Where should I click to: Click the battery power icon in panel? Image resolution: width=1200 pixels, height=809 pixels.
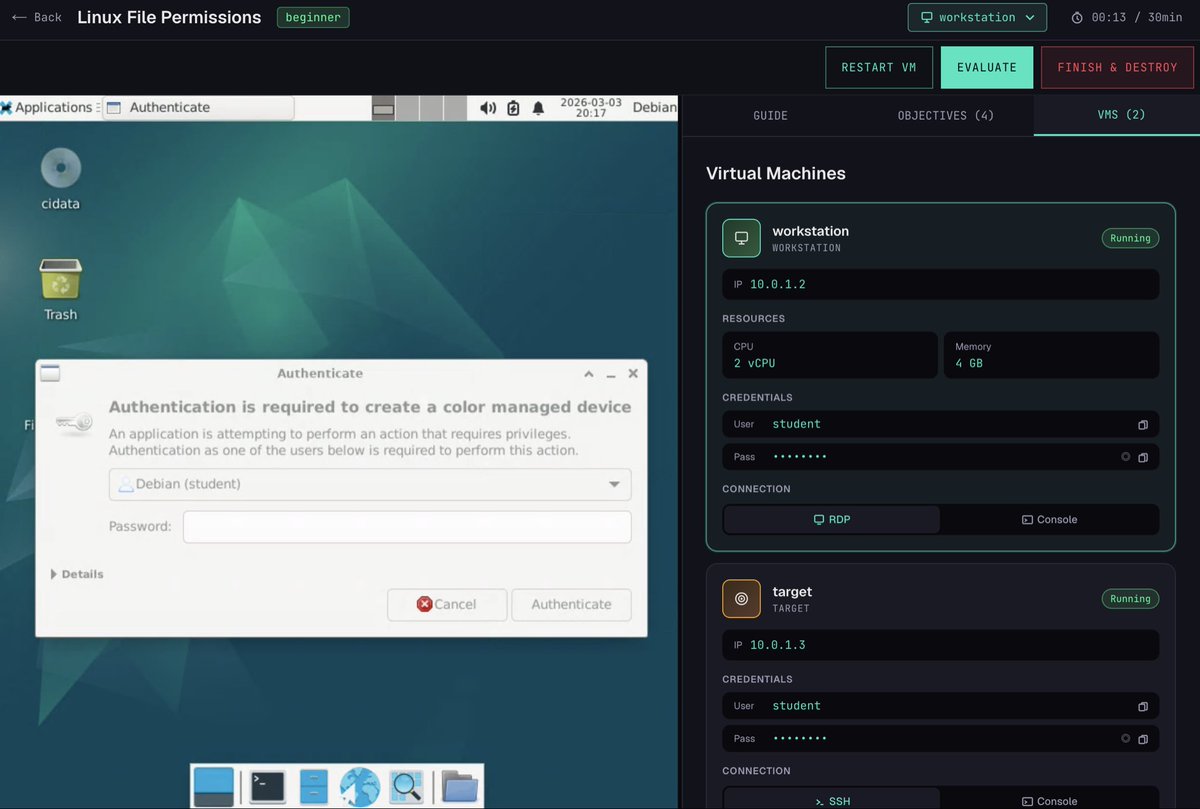[x=513, y=108]
